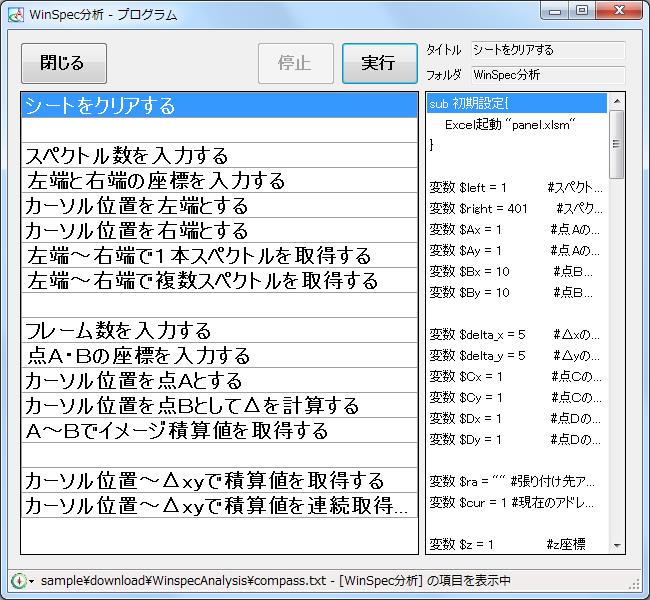Select 左端と右端の座標を入力する item
Image resolution: width=650 pixels, height=600 pixels.
point(219,181)
